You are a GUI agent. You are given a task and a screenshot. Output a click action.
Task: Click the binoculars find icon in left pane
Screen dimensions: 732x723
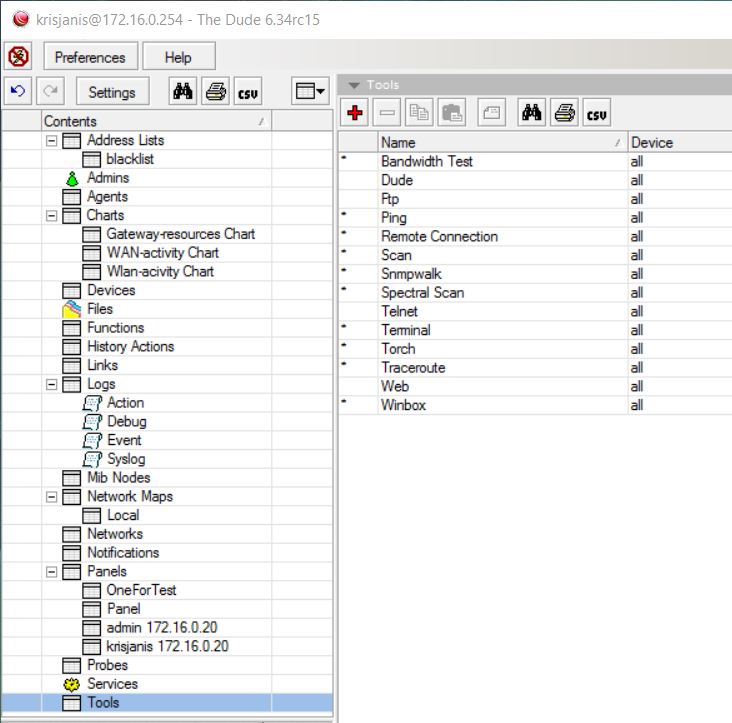point(183,91)
